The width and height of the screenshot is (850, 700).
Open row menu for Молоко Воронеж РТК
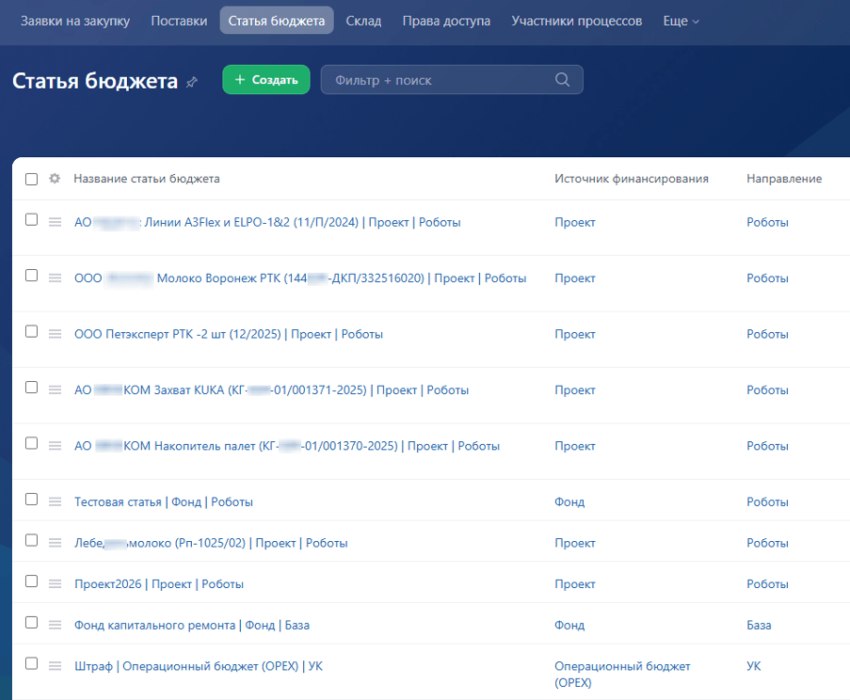click(x=55, y=278)
